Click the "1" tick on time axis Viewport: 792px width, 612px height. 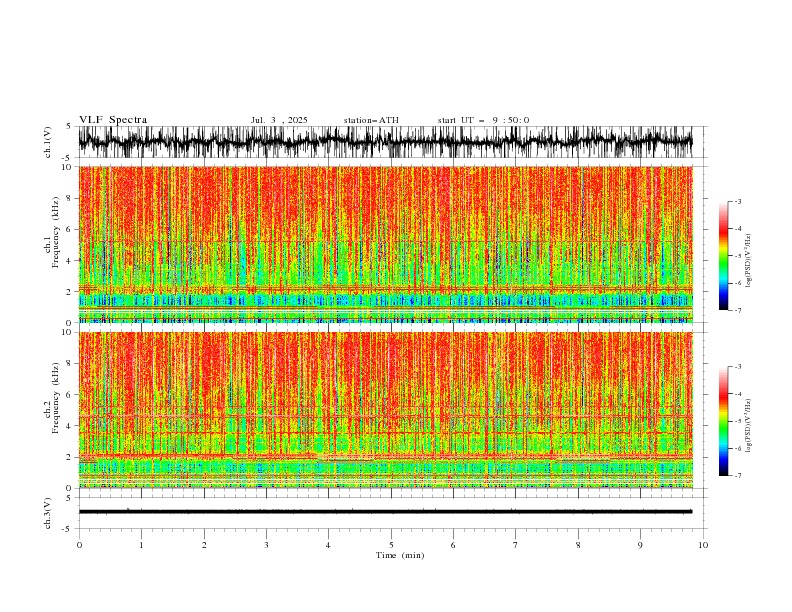point(141,545)
